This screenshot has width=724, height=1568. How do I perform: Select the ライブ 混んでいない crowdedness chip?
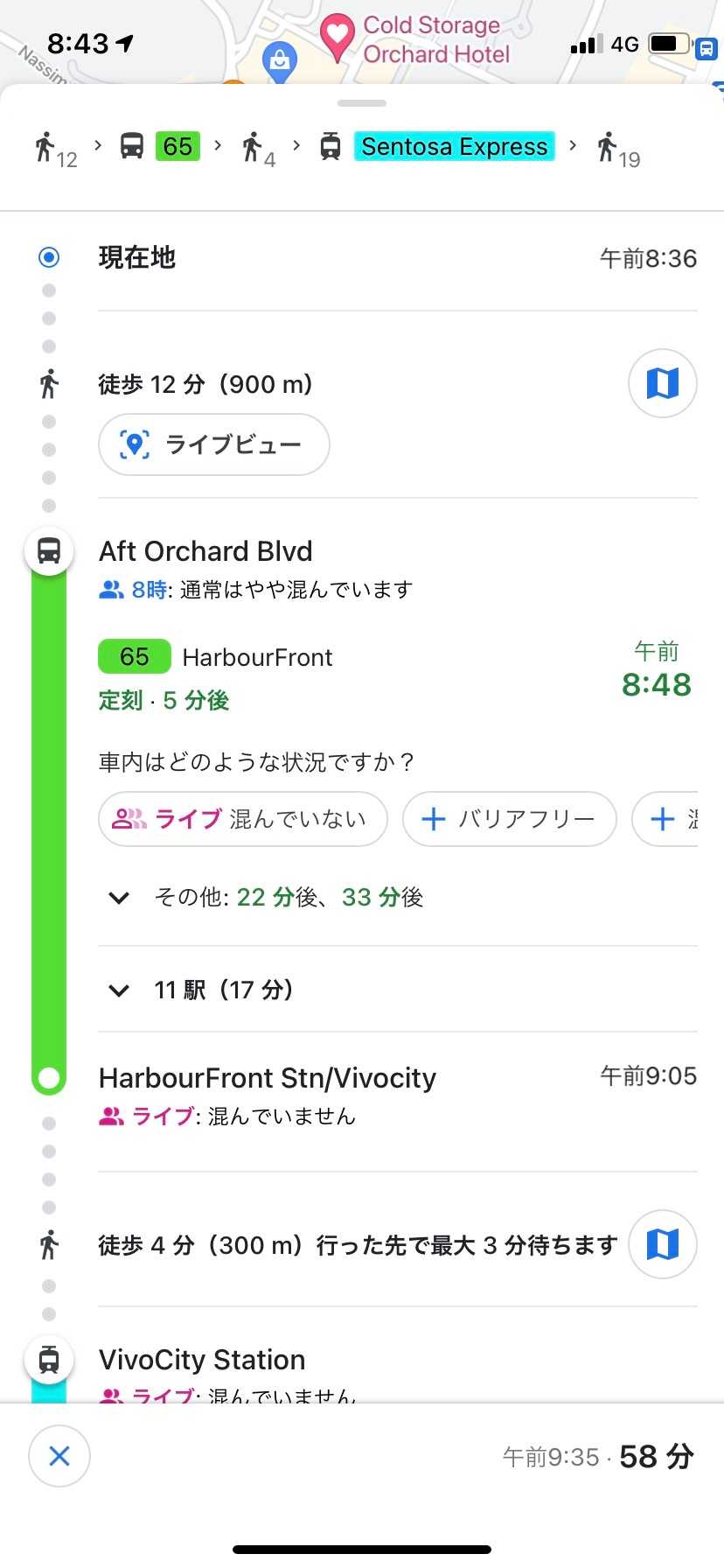(243, 819)
